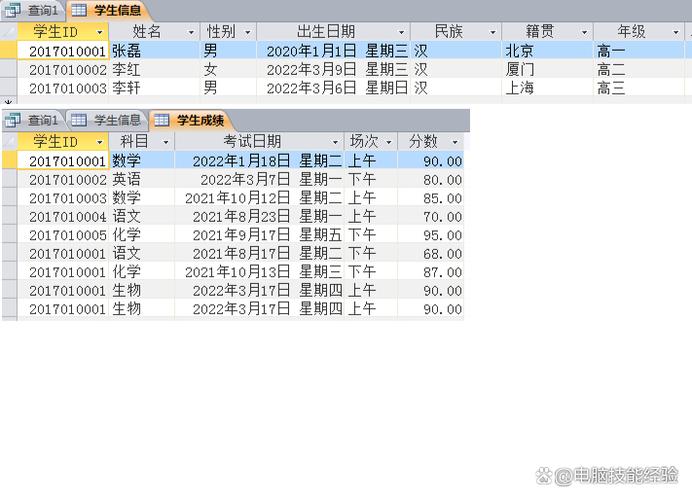Select the 考试日期 column header
The image size is (692, 500).
pyautogui.click(x=260, y=142)
